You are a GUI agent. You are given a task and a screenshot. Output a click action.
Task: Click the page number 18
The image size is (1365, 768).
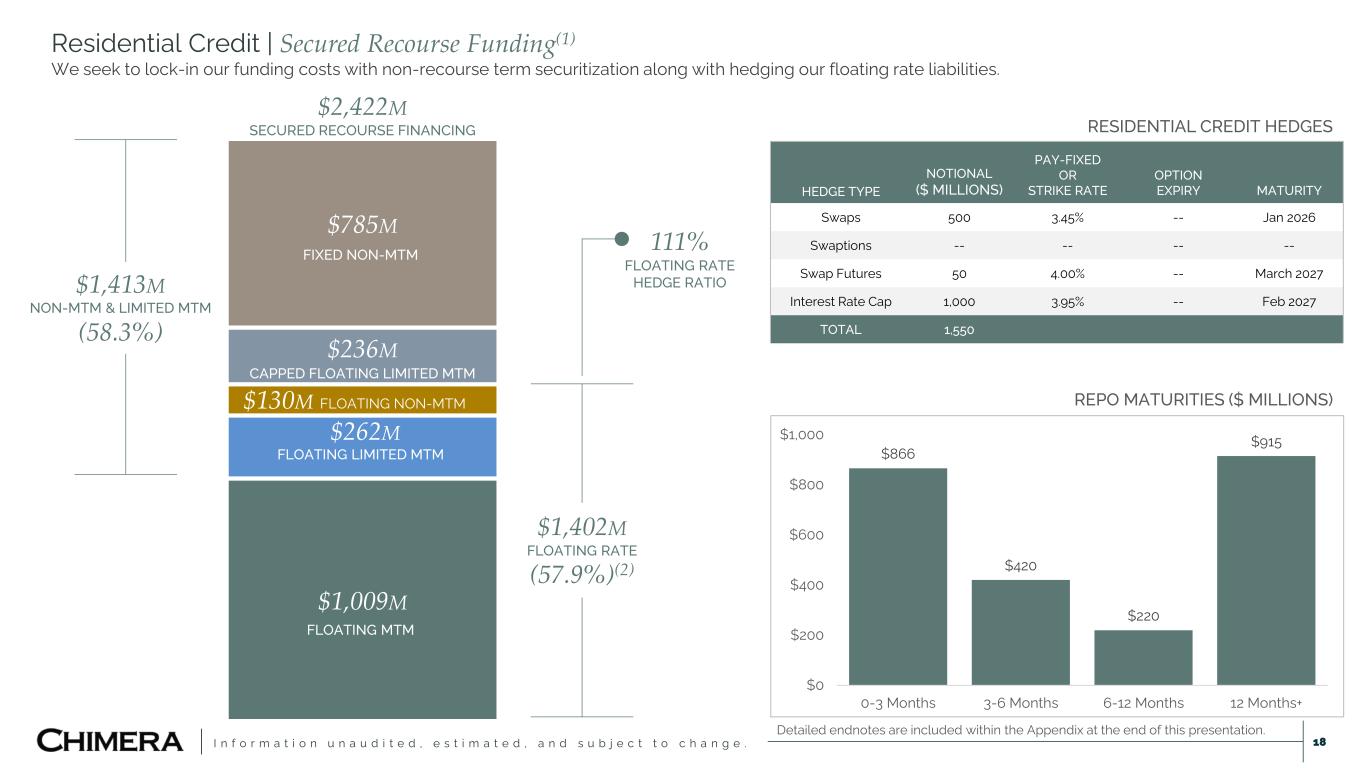click(1319, 742)
